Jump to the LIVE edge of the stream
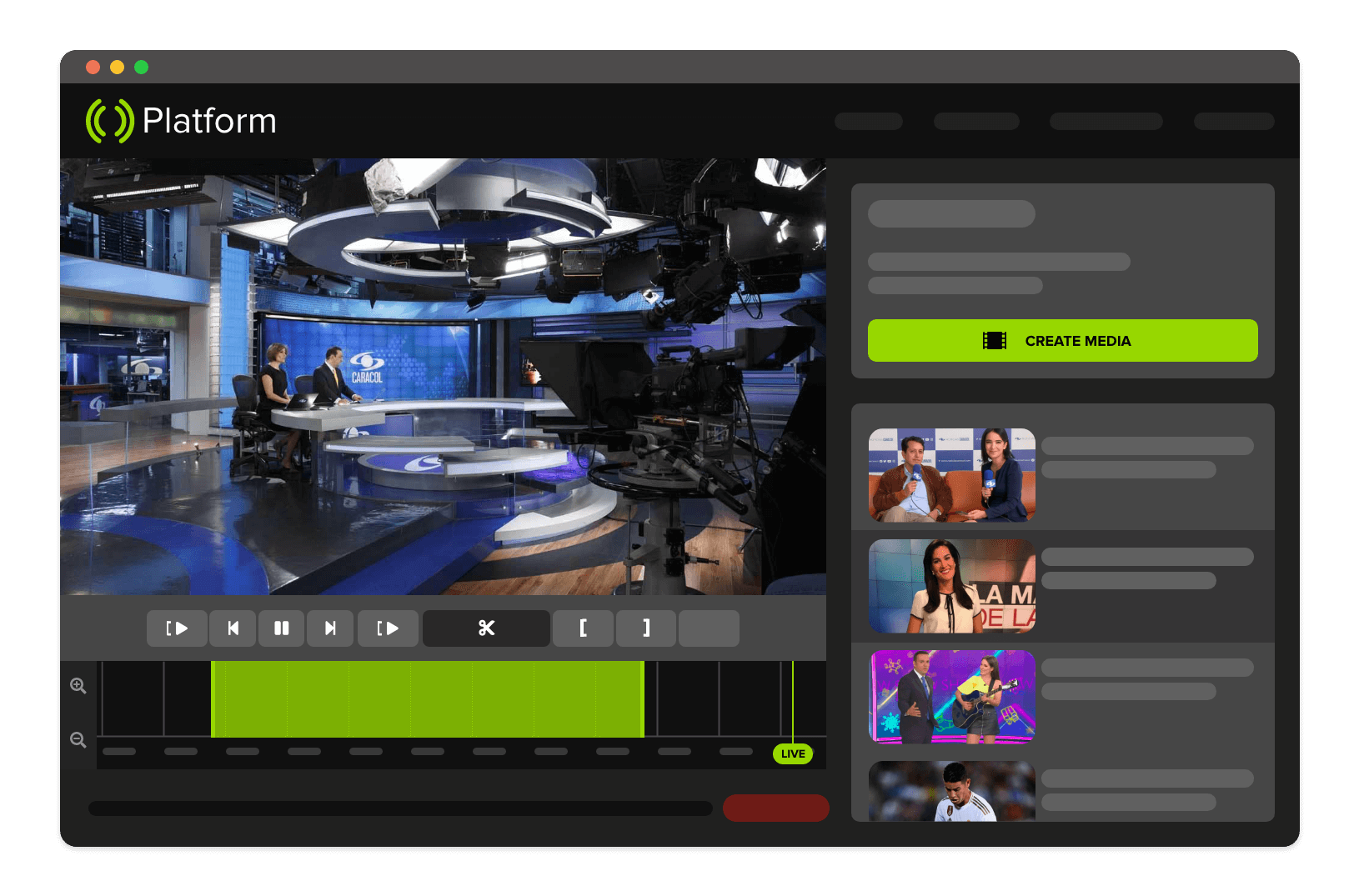Image resolution: width=1359 pixels, height=896 pixels. tap(792, 753)
